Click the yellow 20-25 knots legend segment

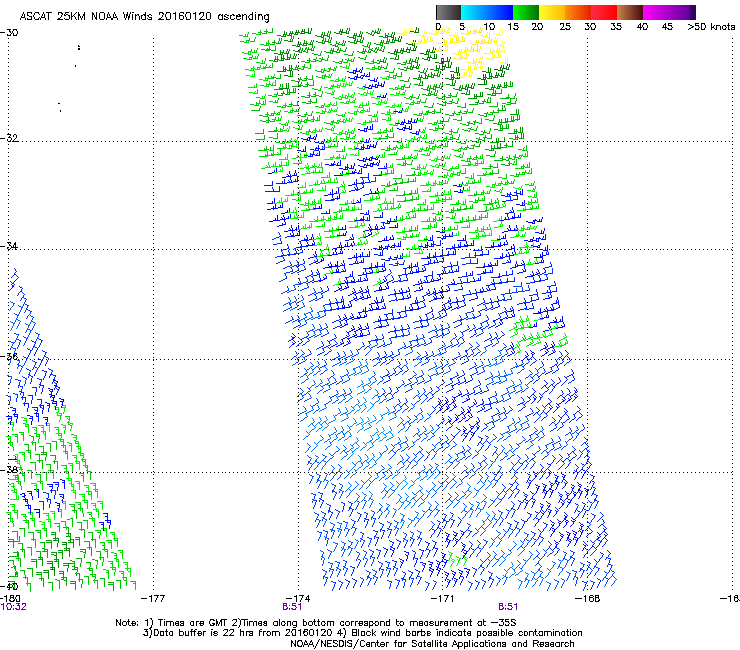pyautogui.click(x=552, y=12)
